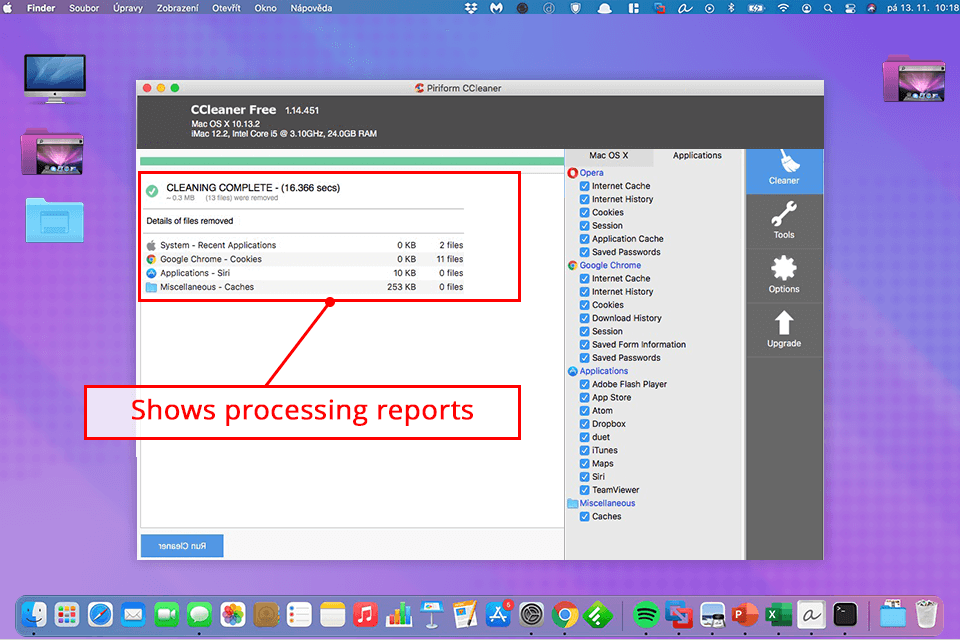Select the Applications - Siri result row
The image size is (960, 640).
304,273
